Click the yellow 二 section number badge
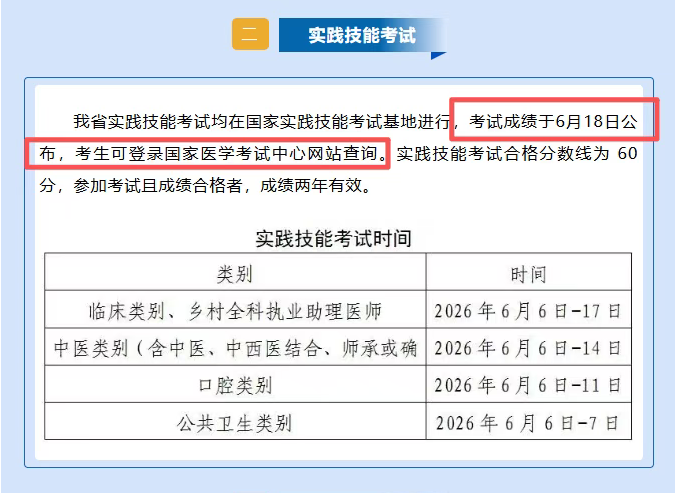The width and height of the screenshot is (675, 493). point(250,34)
